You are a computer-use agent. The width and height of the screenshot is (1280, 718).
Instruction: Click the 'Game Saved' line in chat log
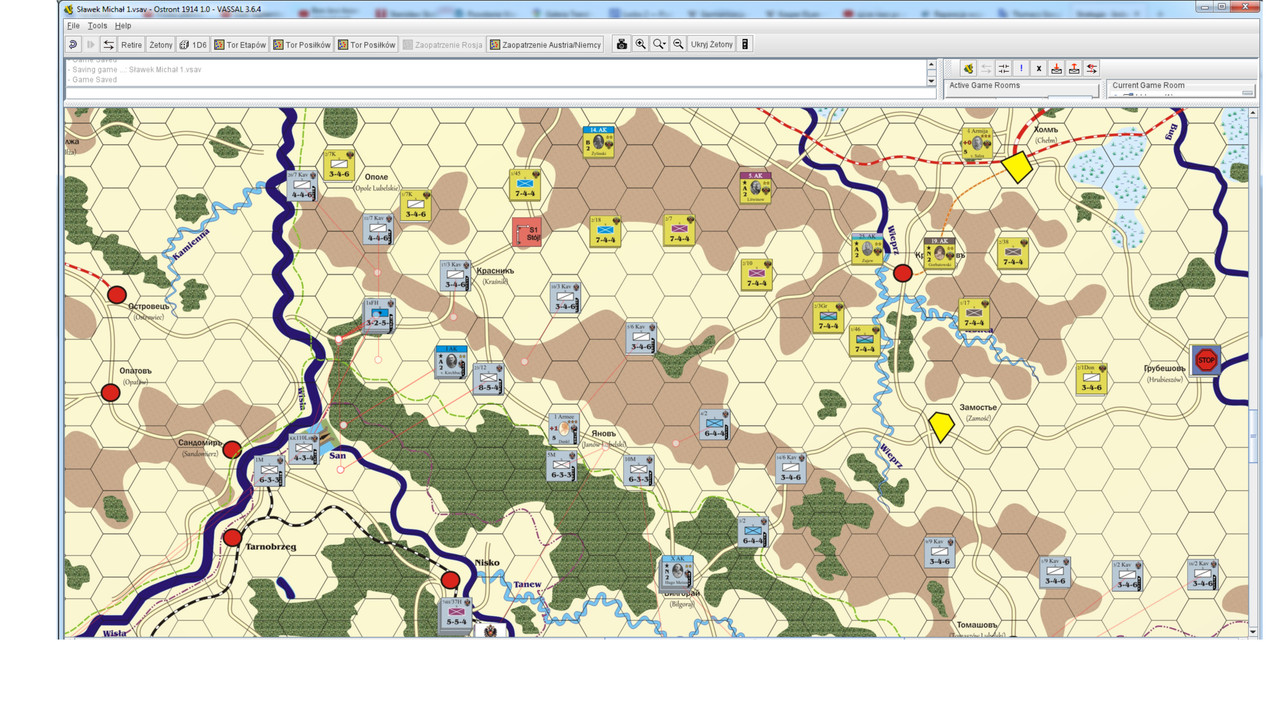[x=94, y=80]
